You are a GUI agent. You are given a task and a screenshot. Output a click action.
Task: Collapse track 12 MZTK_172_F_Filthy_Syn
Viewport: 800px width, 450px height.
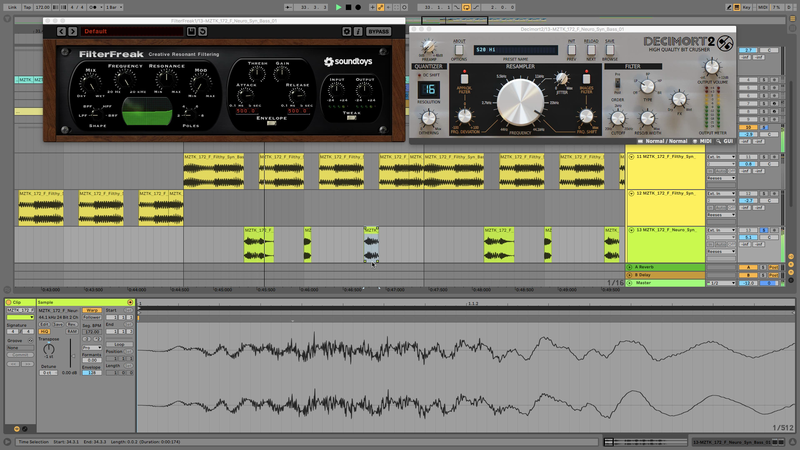[x=631, y=193]
